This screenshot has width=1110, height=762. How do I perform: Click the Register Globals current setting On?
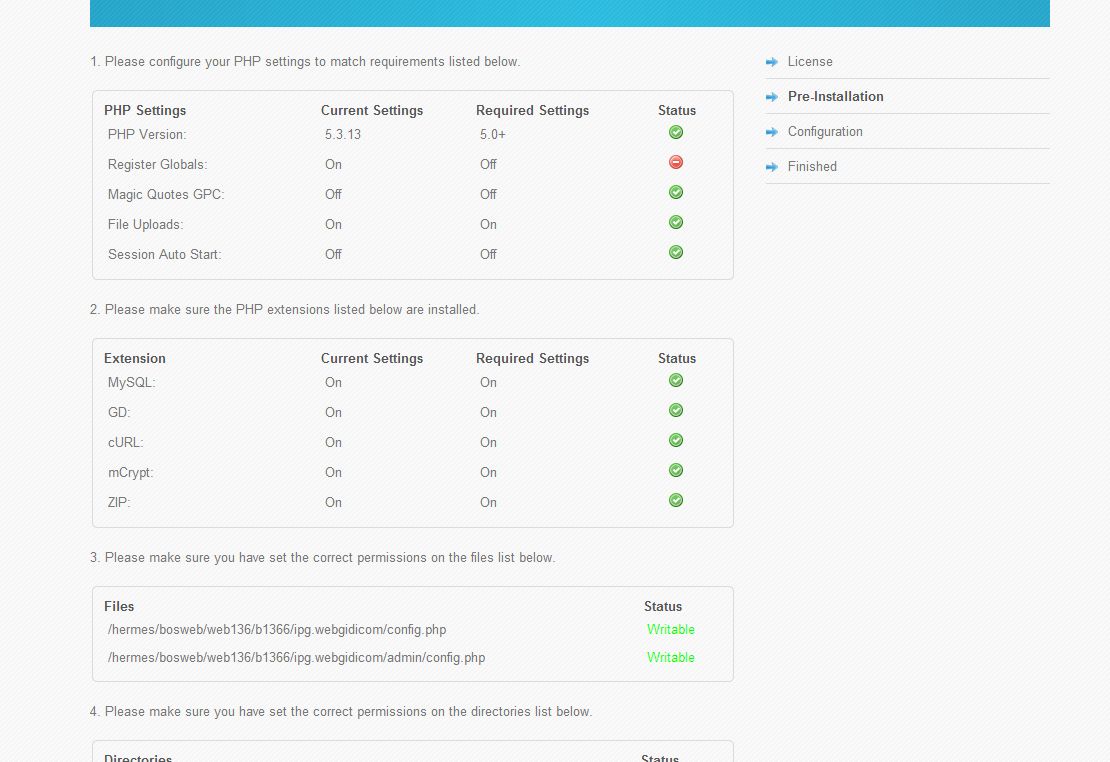(x=333, y=164)
